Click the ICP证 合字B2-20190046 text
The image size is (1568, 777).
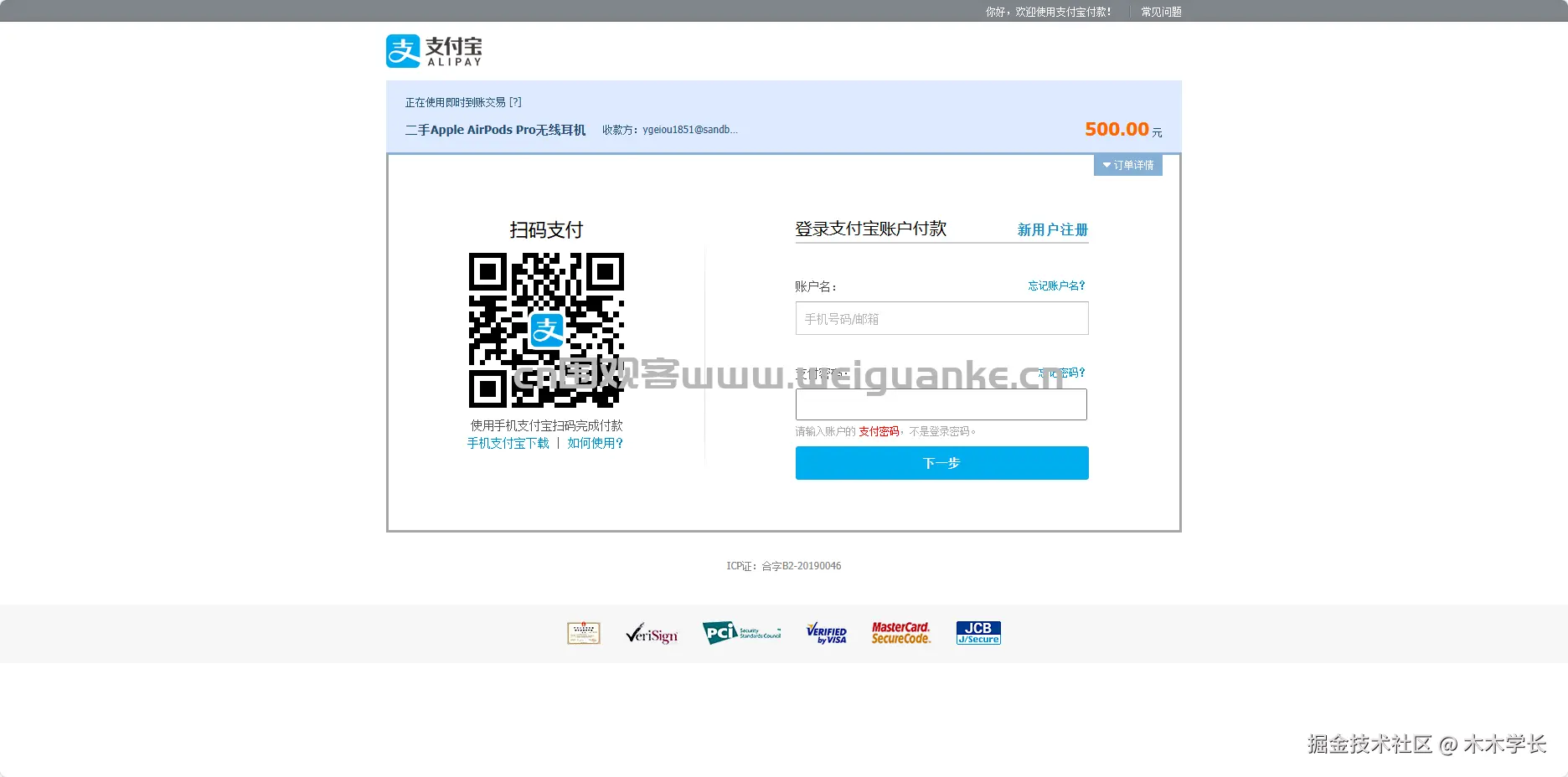784,566
